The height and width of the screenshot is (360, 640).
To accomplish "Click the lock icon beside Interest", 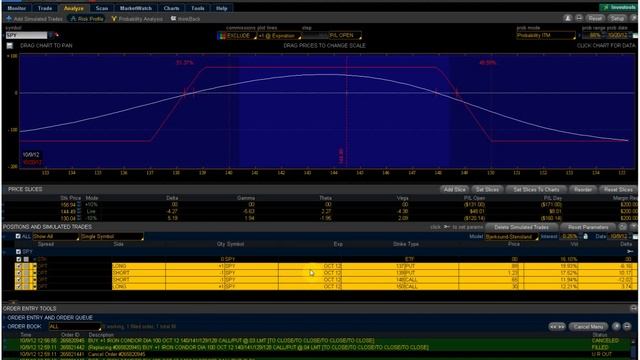I will (586, 236).
